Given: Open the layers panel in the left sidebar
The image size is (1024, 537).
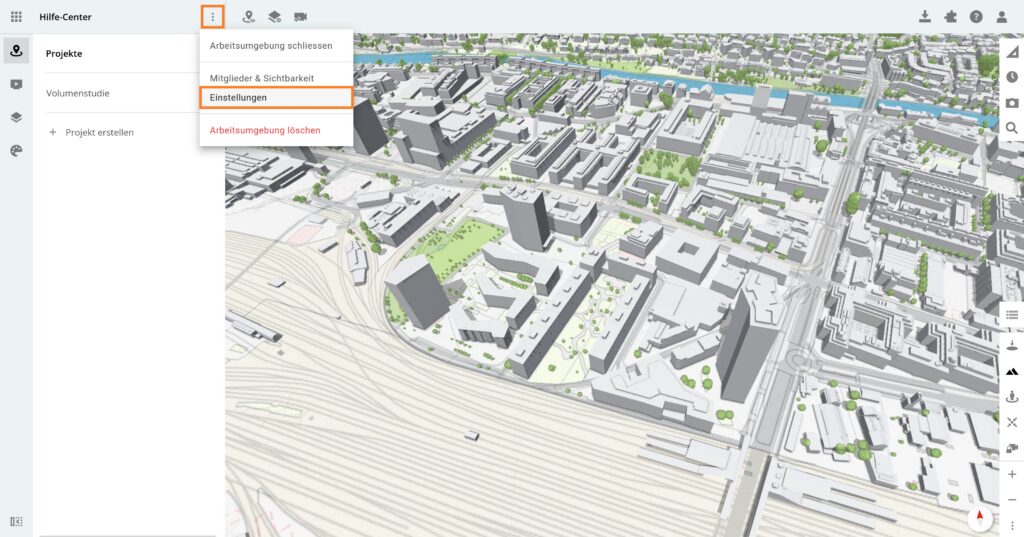Looking at the screenshot, I should 16,117.
